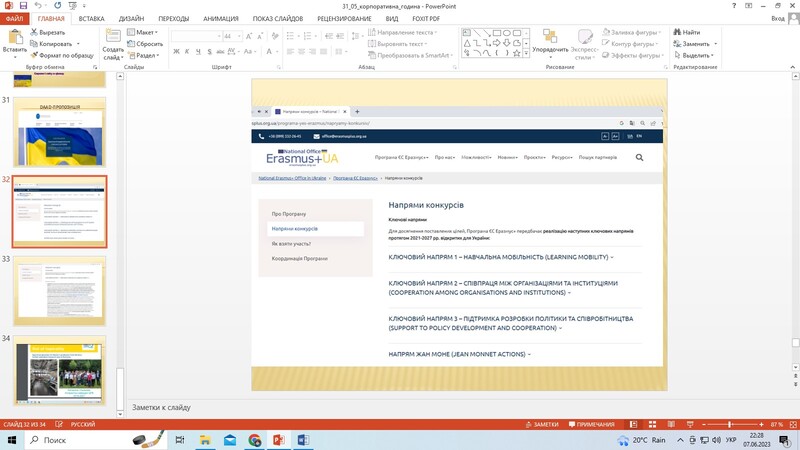
Task: Toggle Normal view button in status bar
Action: point(634,425)
